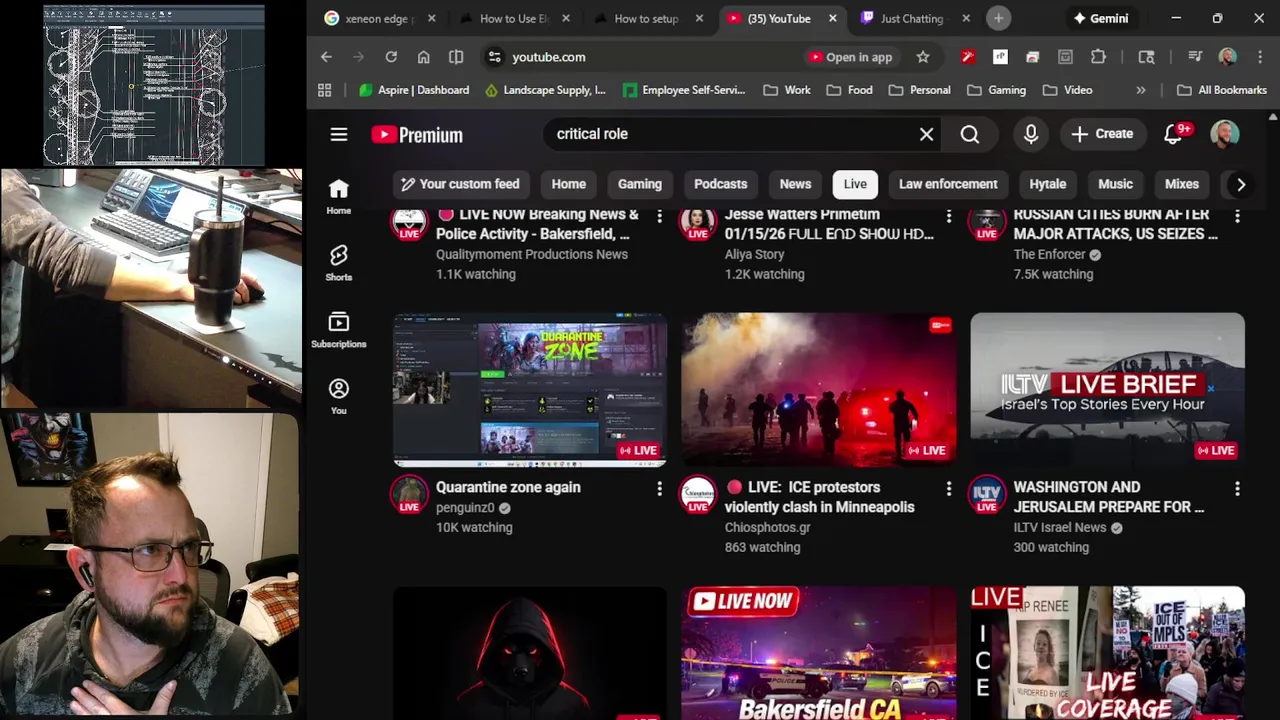The image size is (1280, 720).
Task: Switch to the How to Use browser tab
Action: [x=515, y=18]
